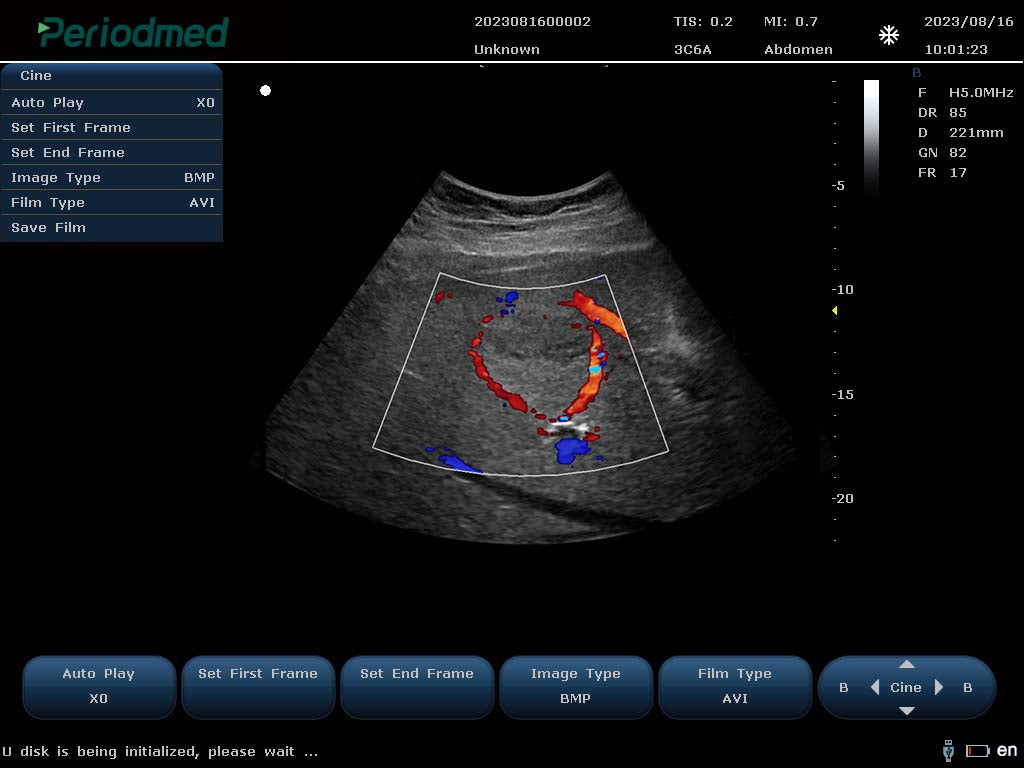Select Set First Frame in Cine side menu

tap(111, 128)
